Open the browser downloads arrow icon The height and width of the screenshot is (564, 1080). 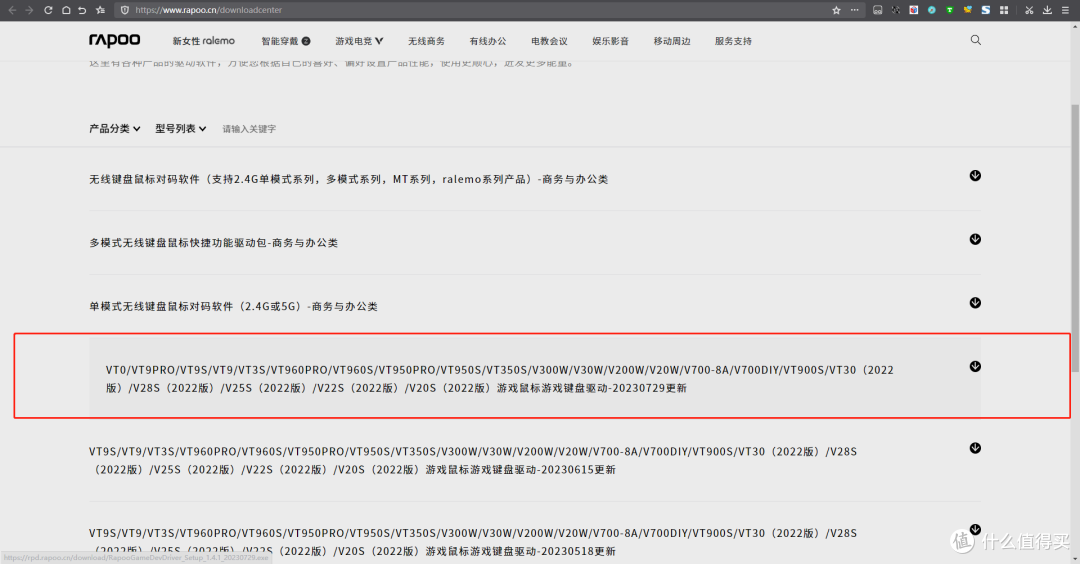click(x=1047, y=10)
